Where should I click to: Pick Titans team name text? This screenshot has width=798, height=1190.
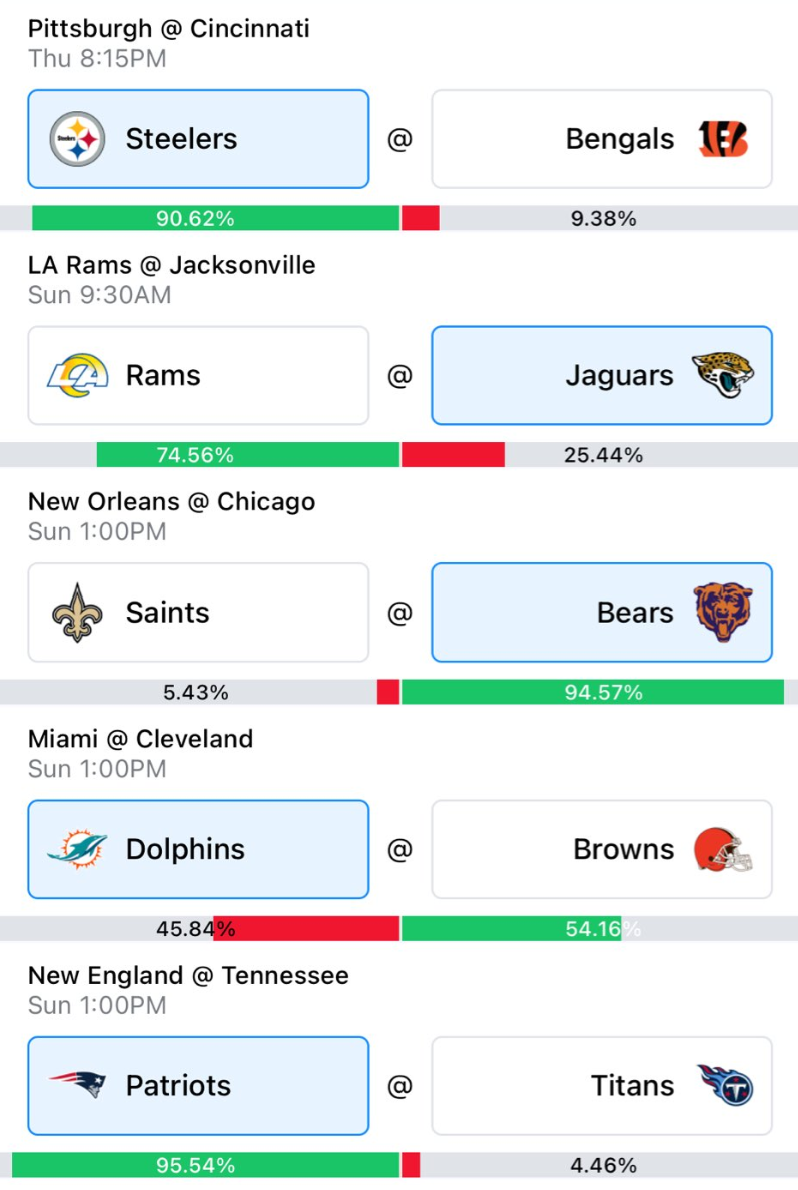pos(633,1086)
